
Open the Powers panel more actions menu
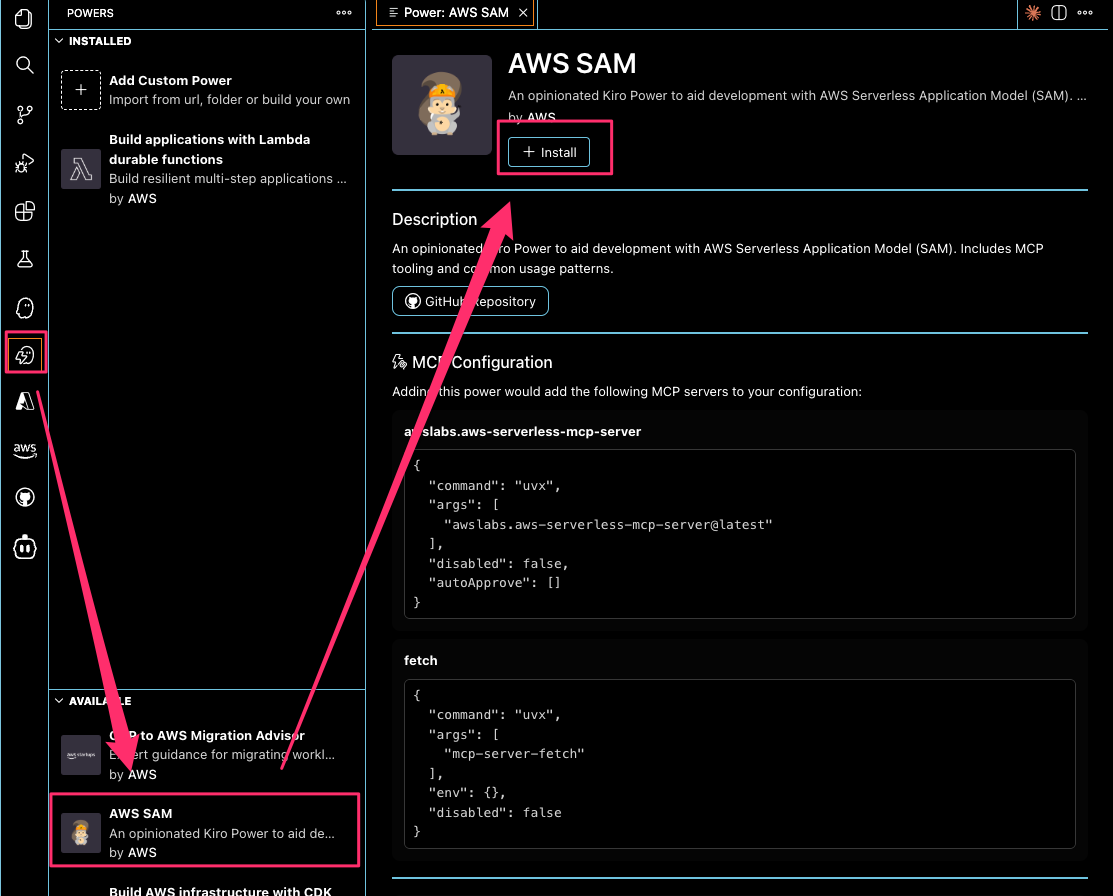pyautogui.click(x=344, y=13)
